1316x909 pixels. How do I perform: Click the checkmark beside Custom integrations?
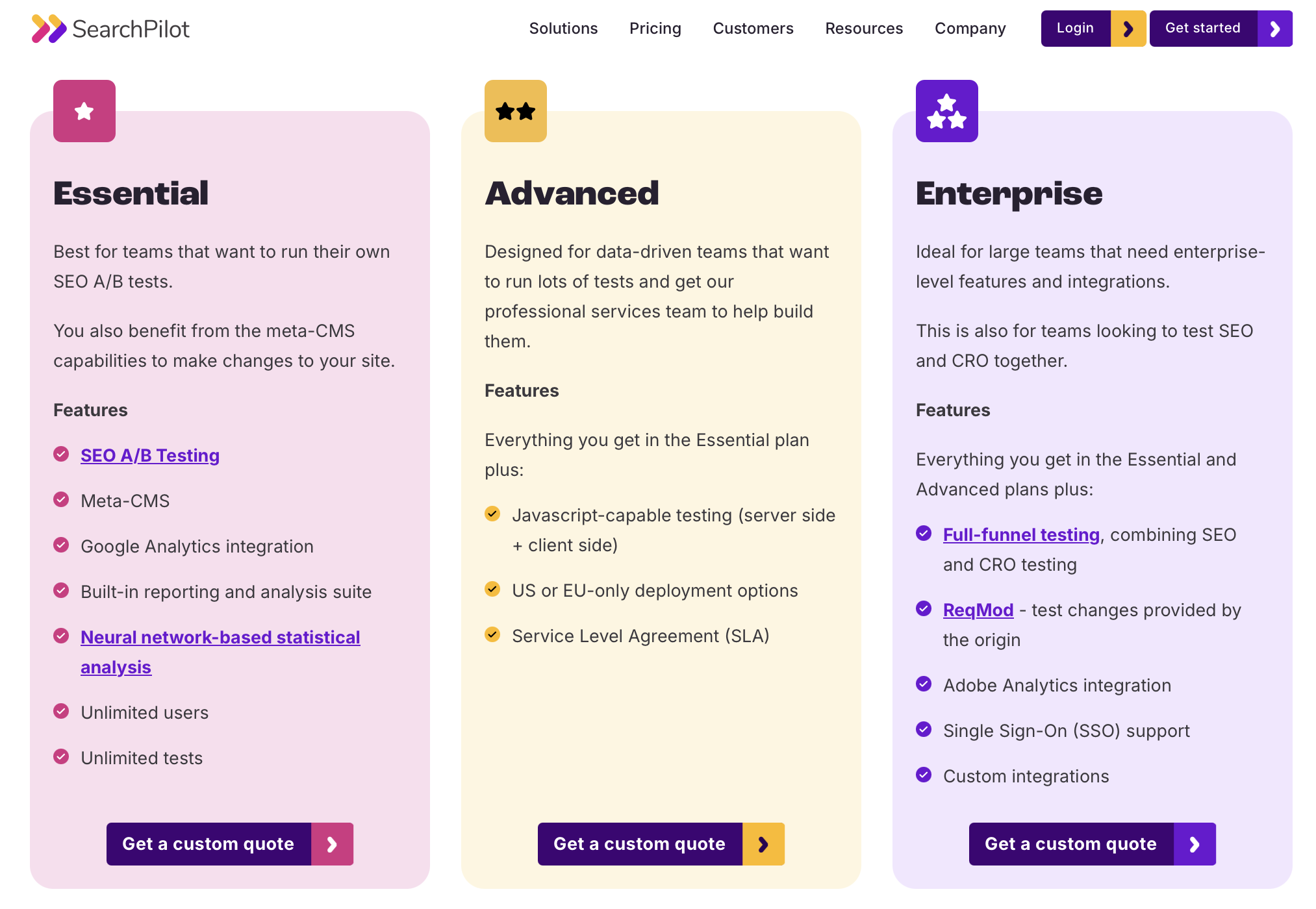[924, 775]
